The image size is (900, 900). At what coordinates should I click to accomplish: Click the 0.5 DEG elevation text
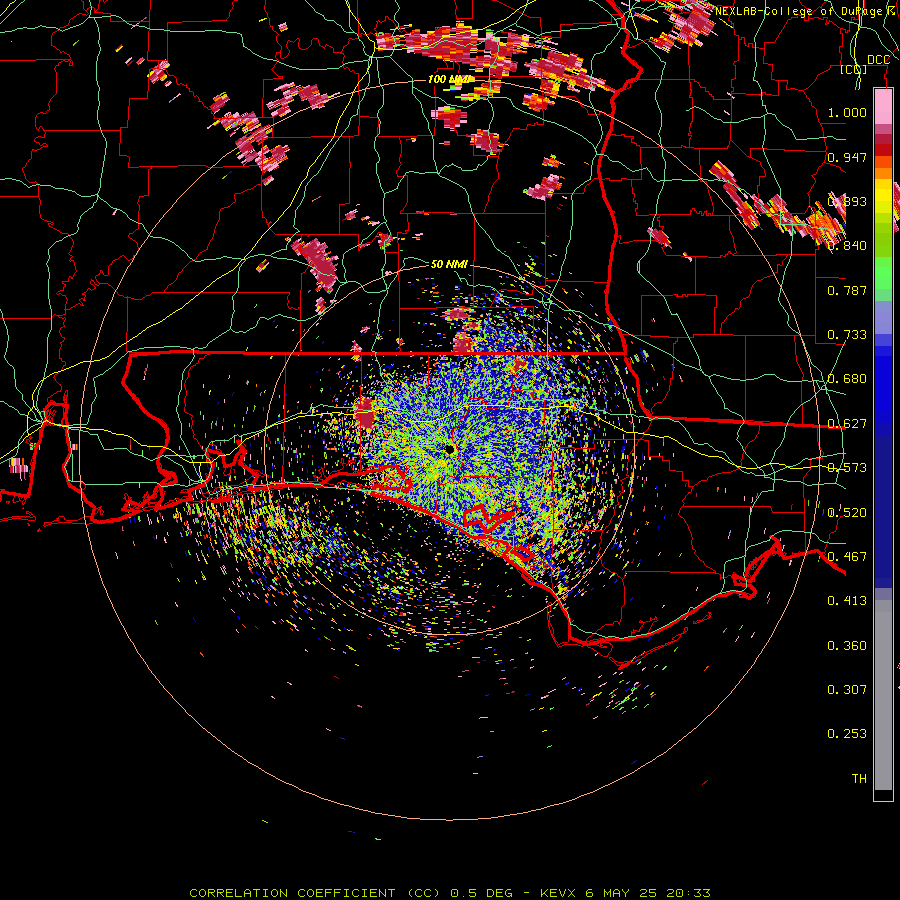(482, 893)
